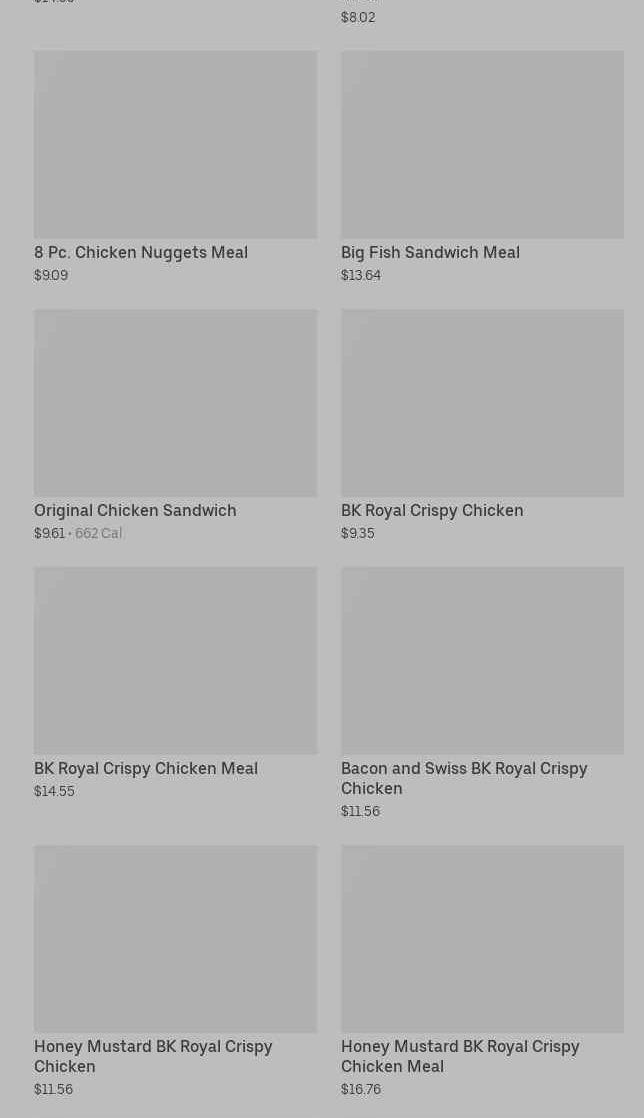This screenshot has height=1118, width=644.
Task: Tap the image above Honey Mustard Chicken $11.56
Action: coord(175,939)
